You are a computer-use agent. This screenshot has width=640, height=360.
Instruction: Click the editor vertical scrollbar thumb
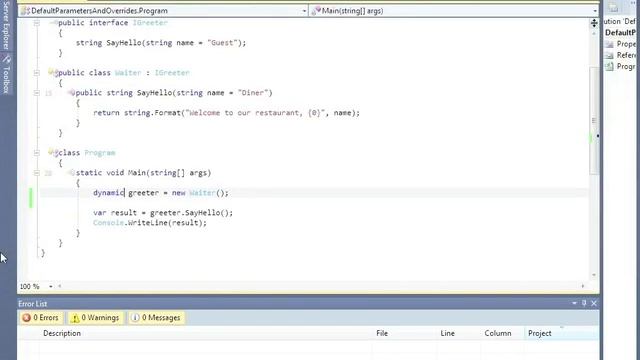[594, 120]
